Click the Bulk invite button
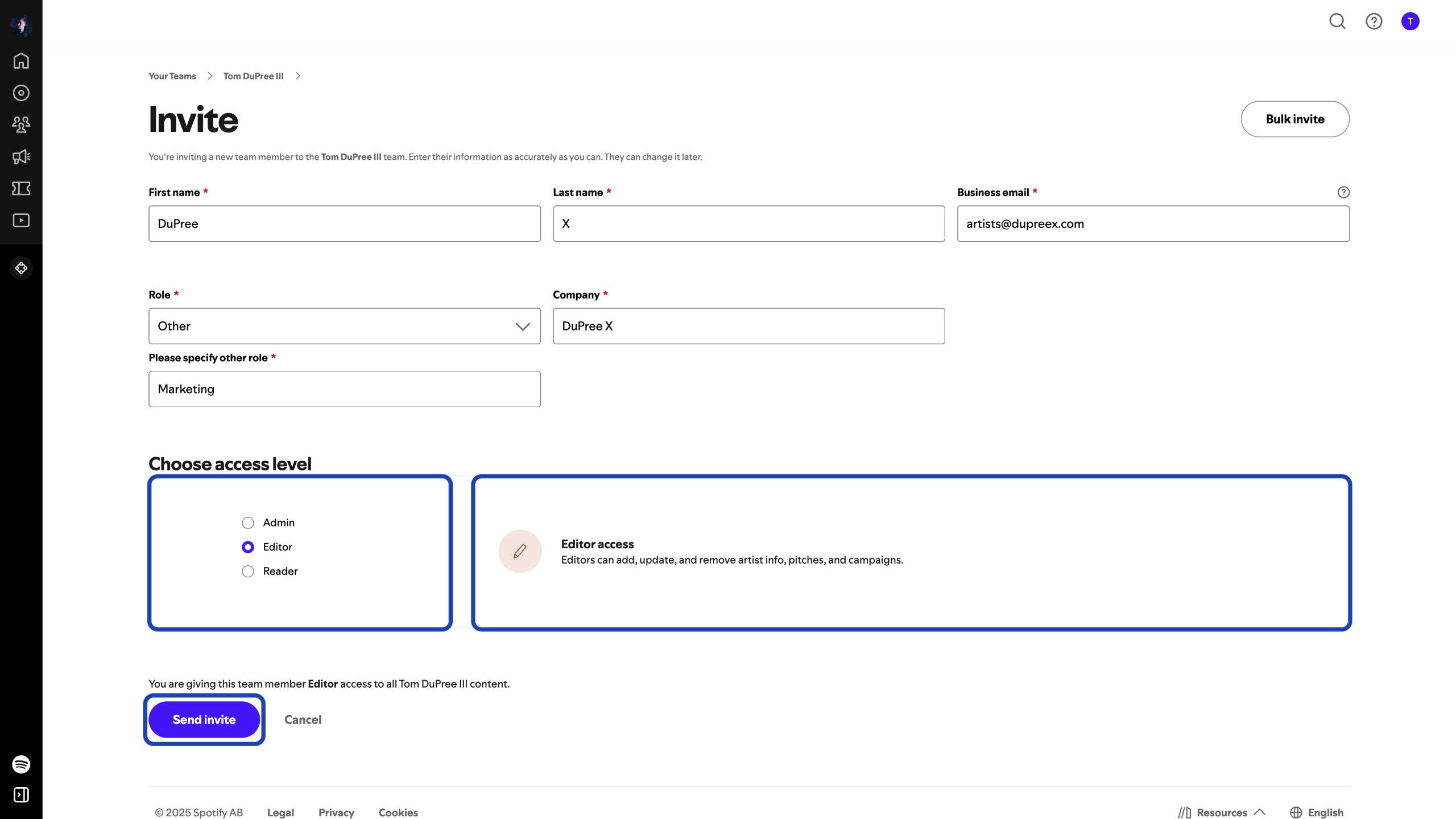Image resolution: width=1456 pixels, height=819 pixels. (x=1294, y=119)
